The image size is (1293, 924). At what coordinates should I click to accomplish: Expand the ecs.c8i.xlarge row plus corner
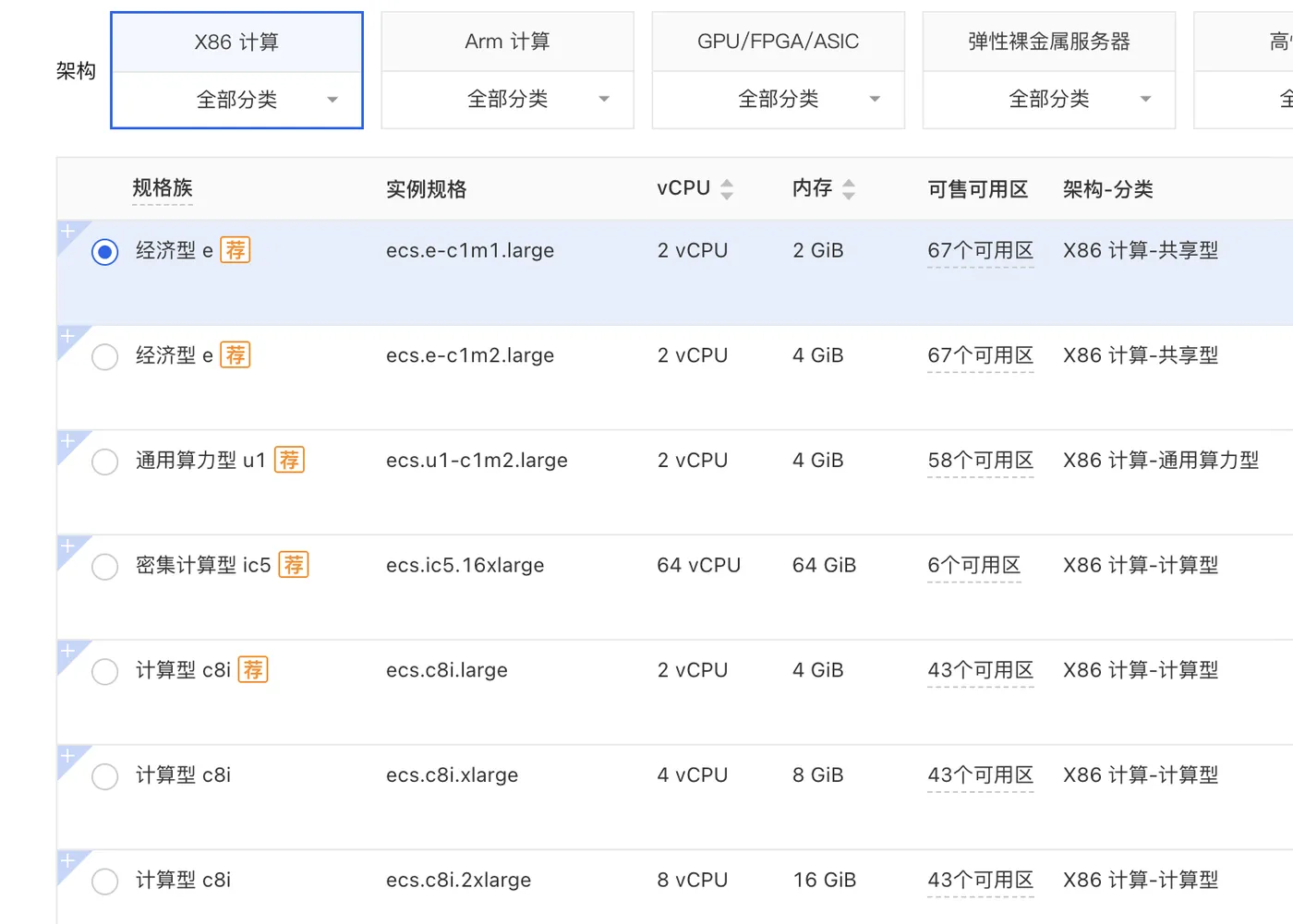67,756
